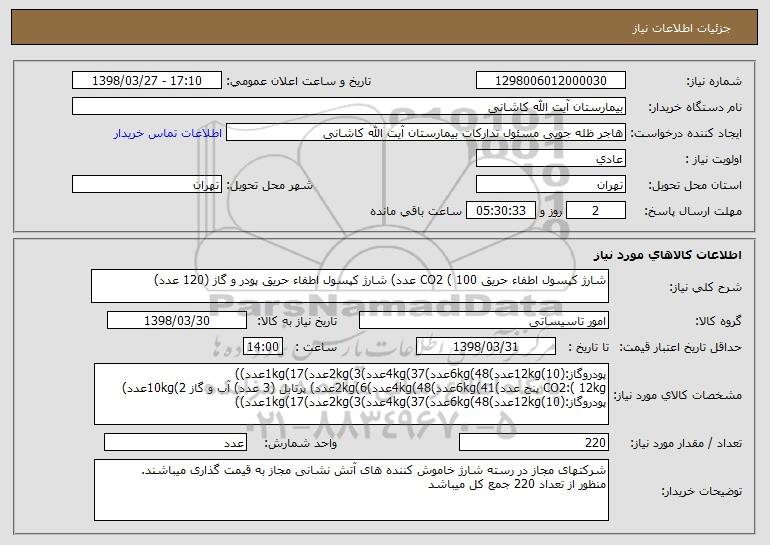The image size is (770, 545).
Task: Click the remaining time field 05:30:33
Action: click(x=500, y=211)
